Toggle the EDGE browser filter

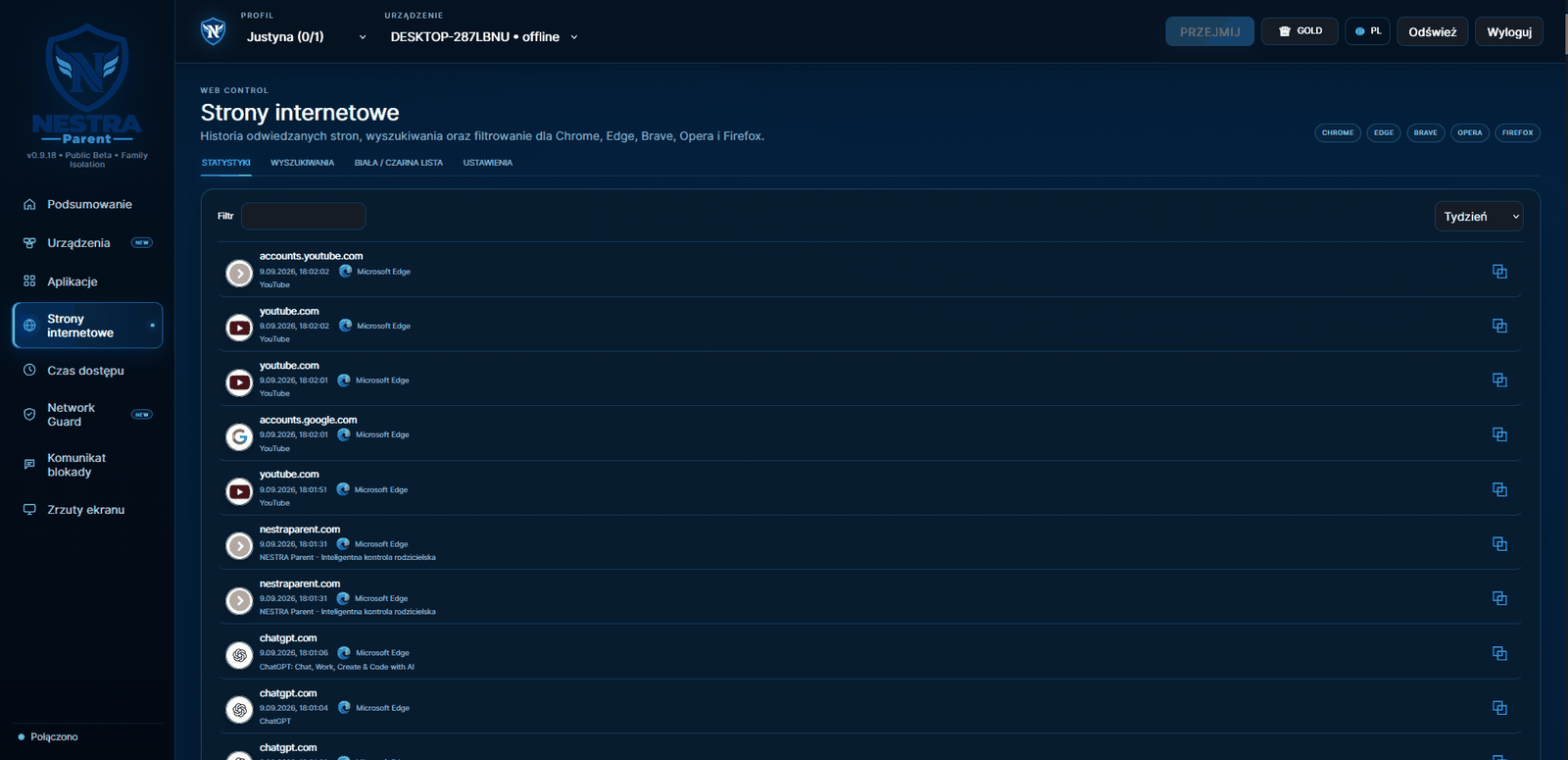pos(1384,133)
